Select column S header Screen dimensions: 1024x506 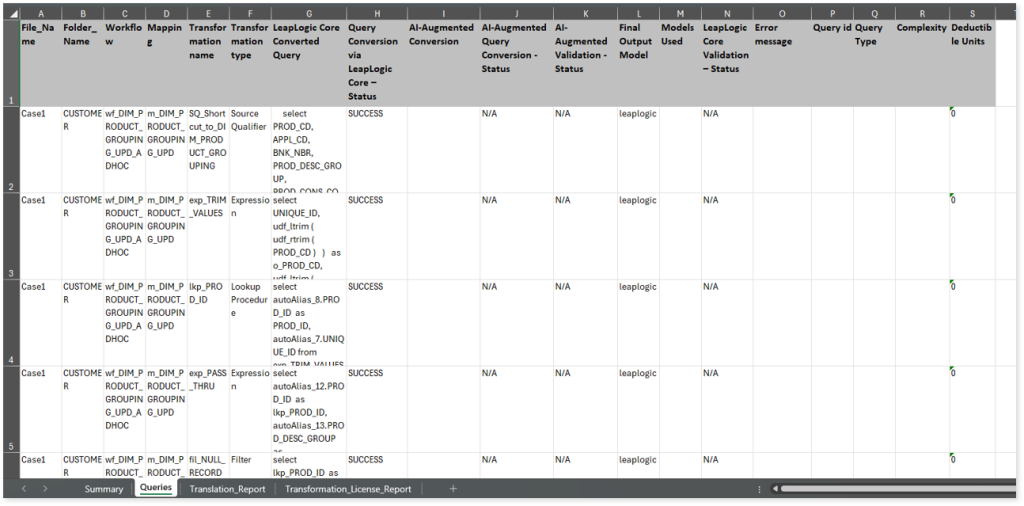coord(972,14)
